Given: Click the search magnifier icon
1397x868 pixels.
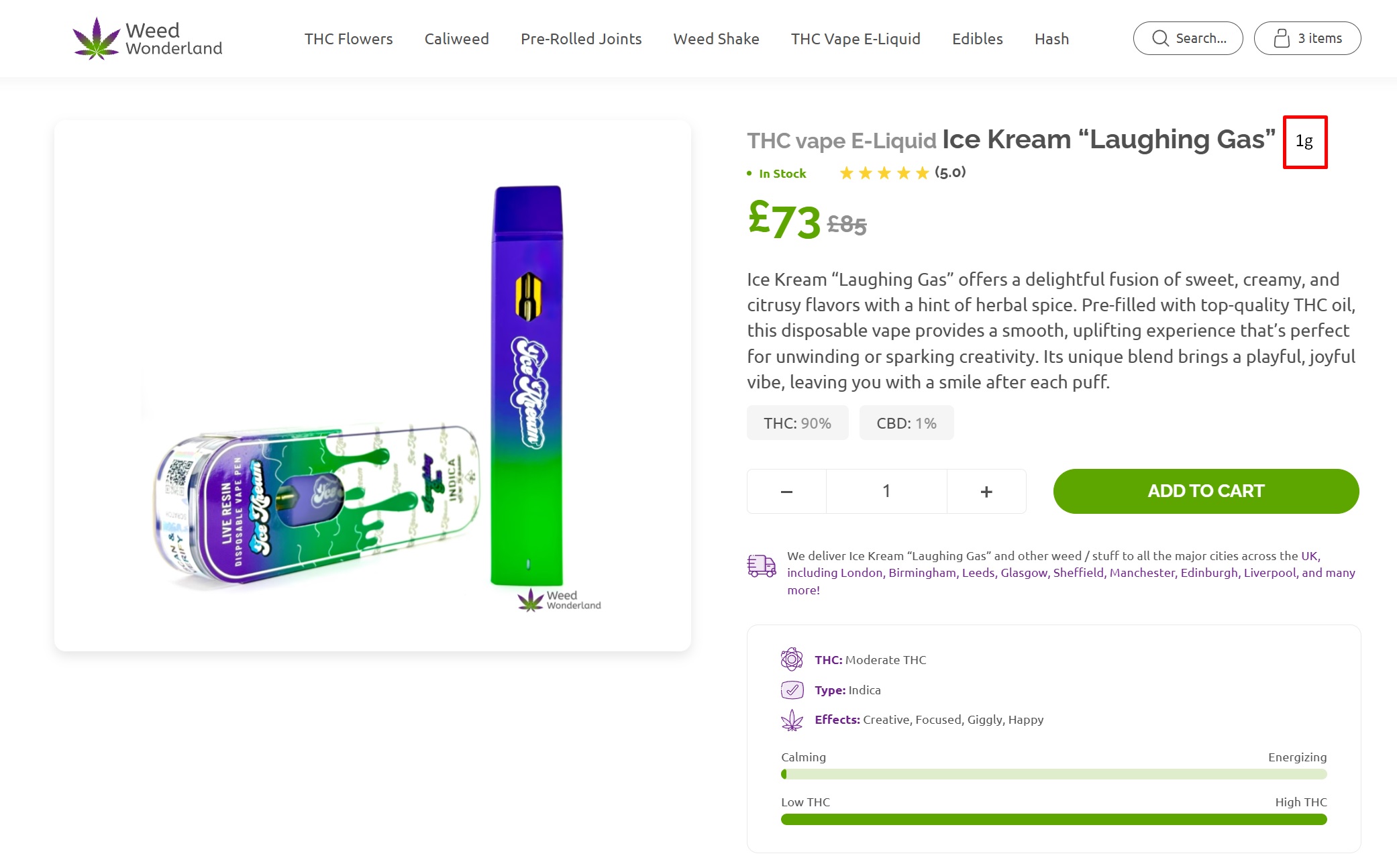Looking at the screenshot, I should [1160, 38].
